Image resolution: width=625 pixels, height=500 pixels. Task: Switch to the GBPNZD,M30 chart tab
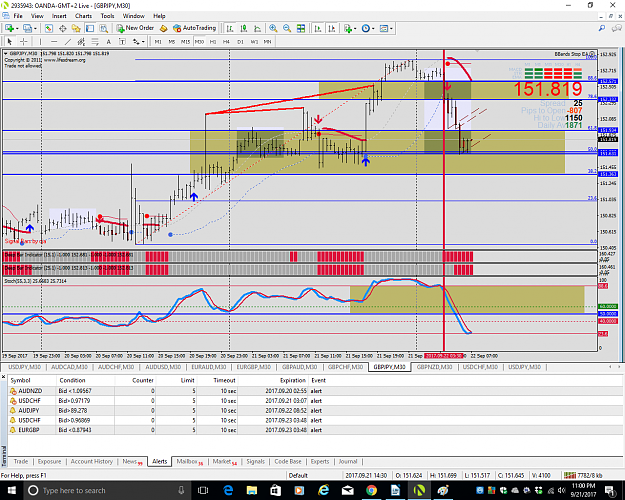click(434, 367)
